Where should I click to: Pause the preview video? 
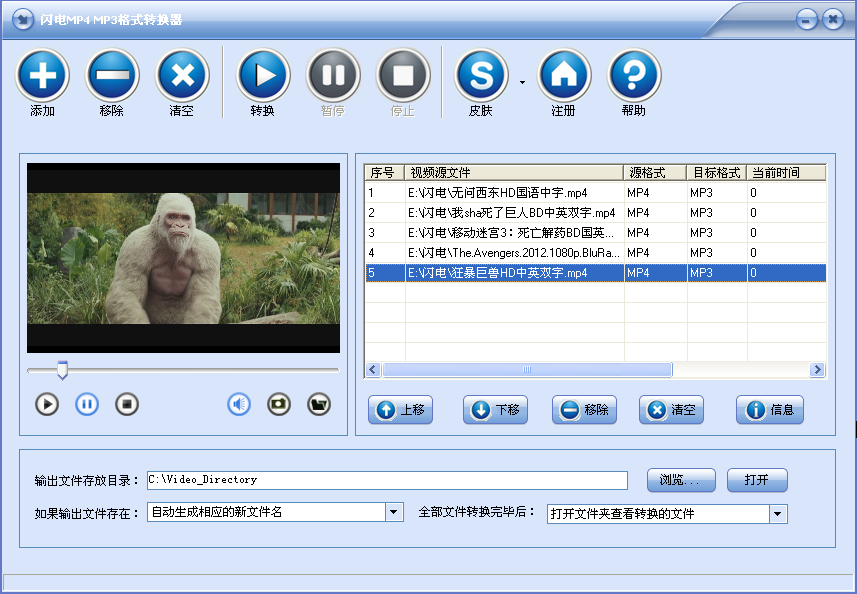pos(87,404)
